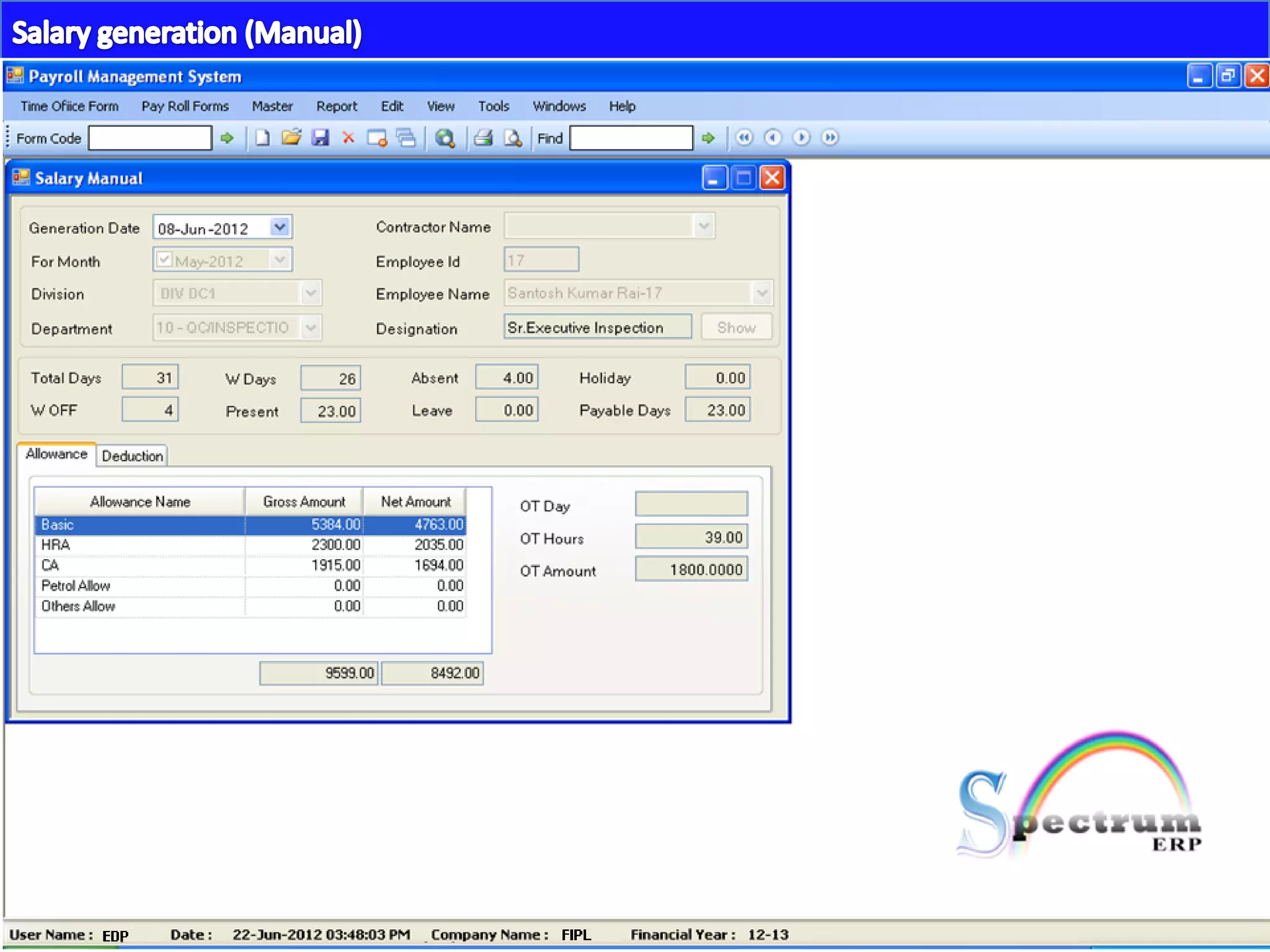The width and height of the screenshot is (1270, 952).
Task: Open the Report menu
Action: click(x=337, y=106)
